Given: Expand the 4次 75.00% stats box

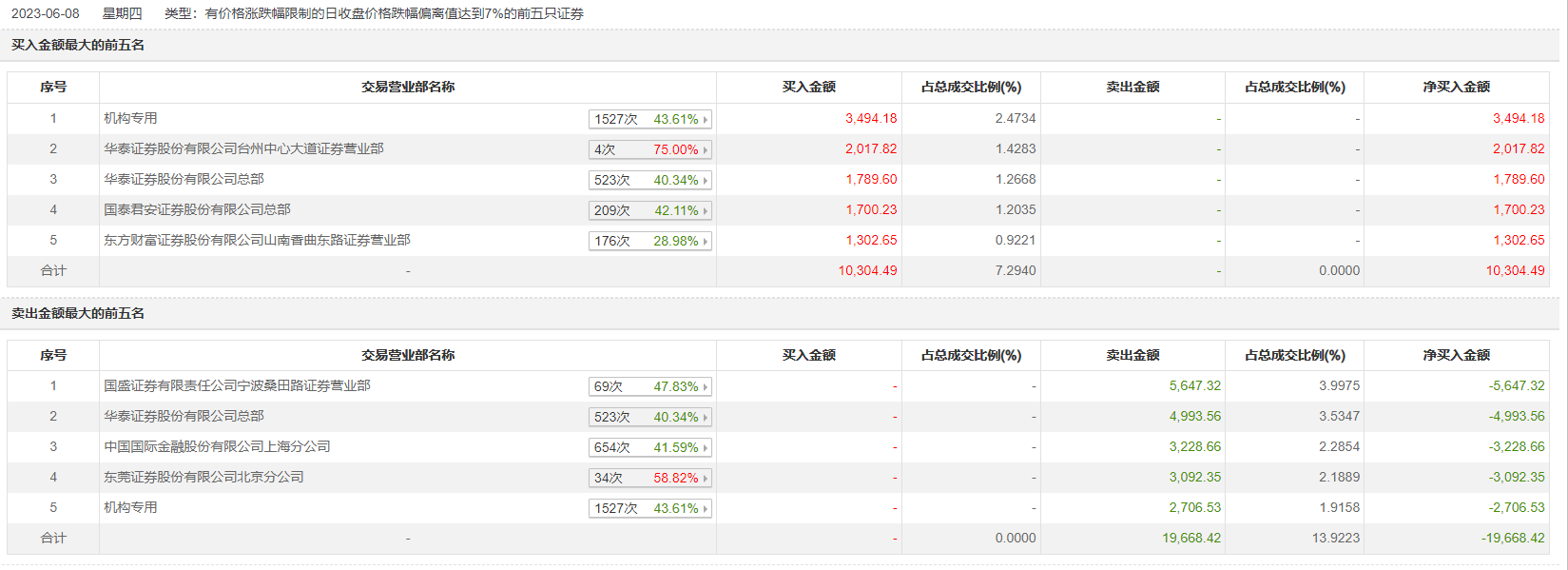Looking at the screenshot, I should [650, 149].
